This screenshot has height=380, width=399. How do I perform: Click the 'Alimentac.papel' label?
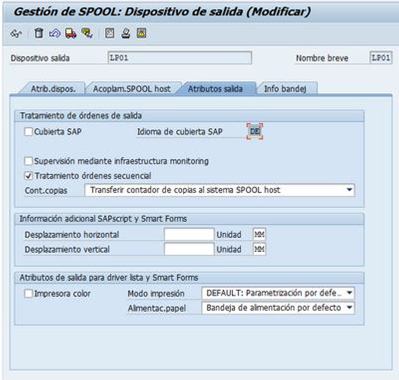click(157, 308)
